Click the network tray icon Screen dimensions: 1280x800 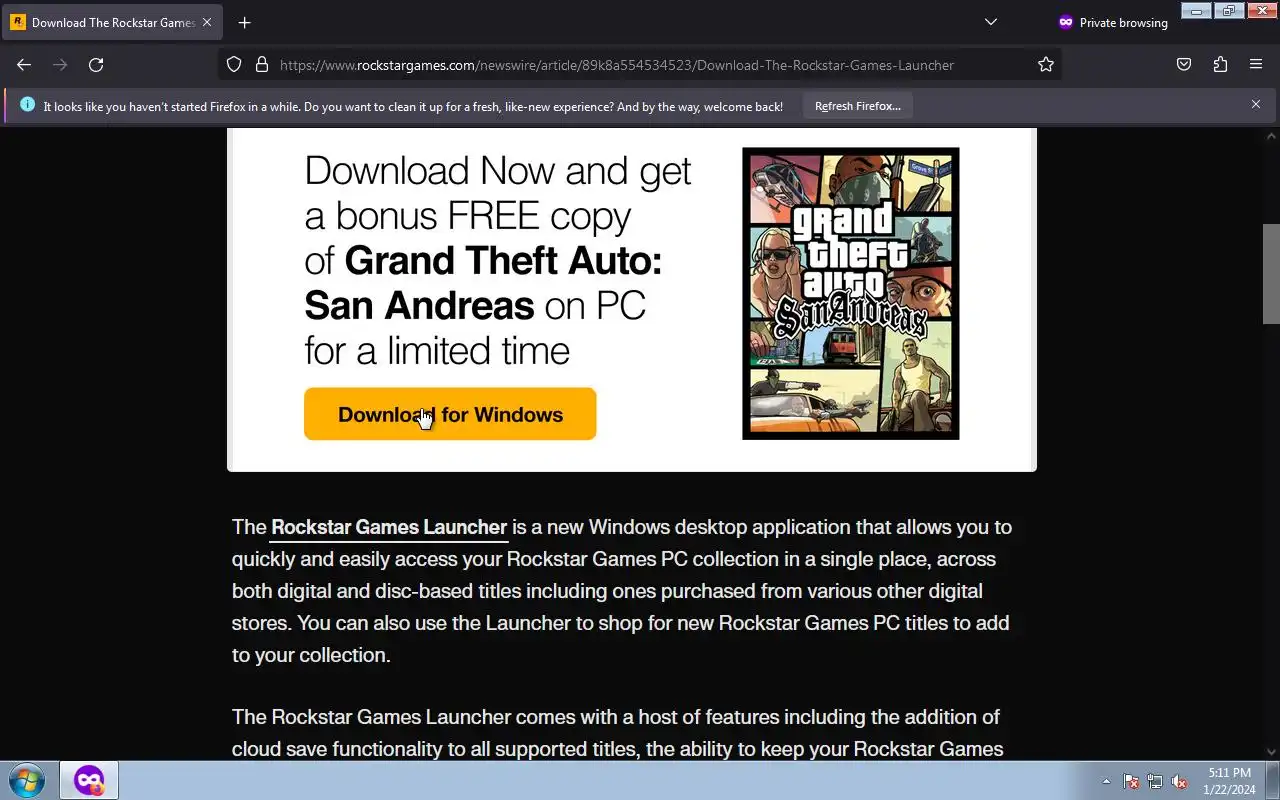(1155, 781)
